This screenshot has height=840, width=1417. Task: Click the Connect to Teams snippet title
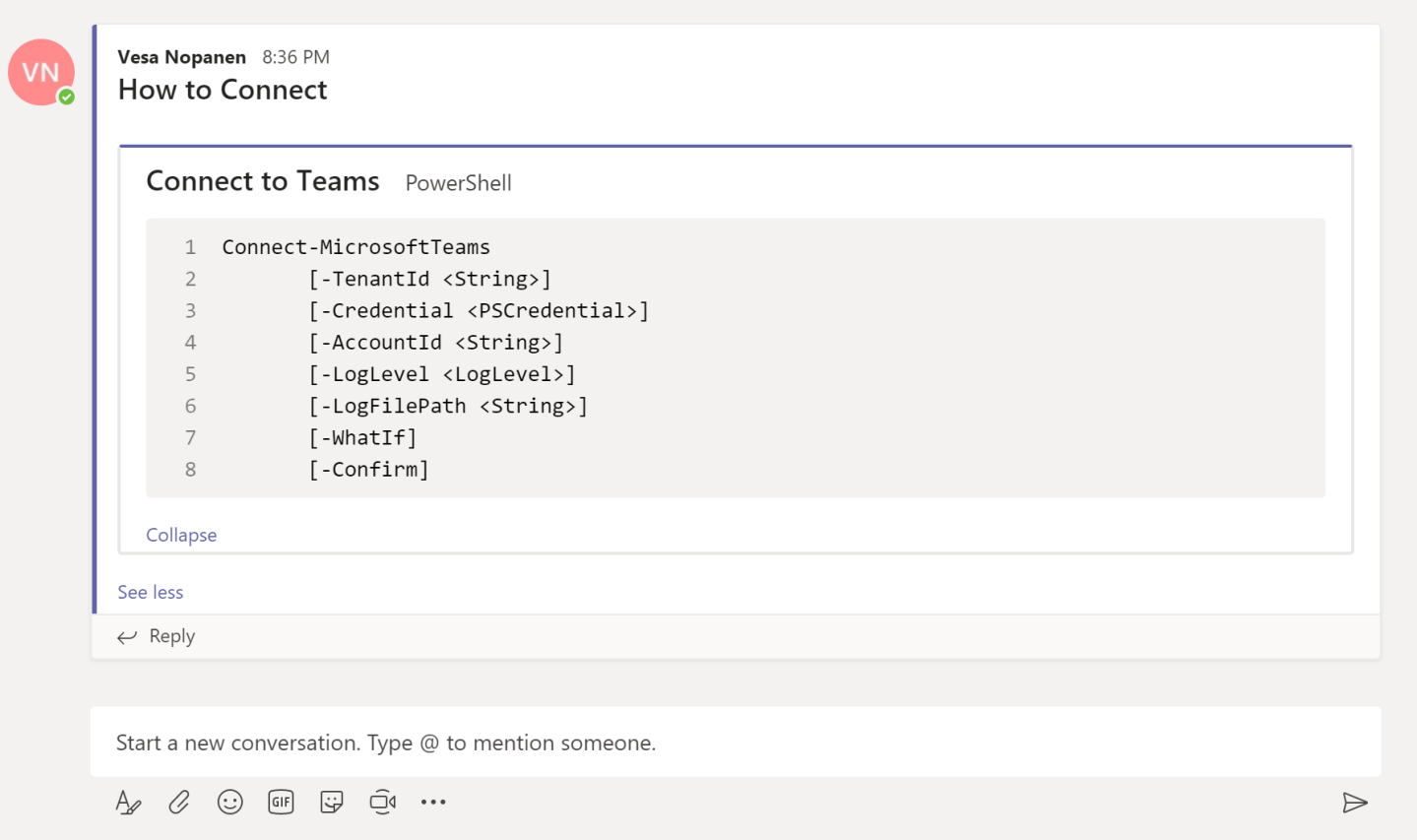(x=263, y=181)
